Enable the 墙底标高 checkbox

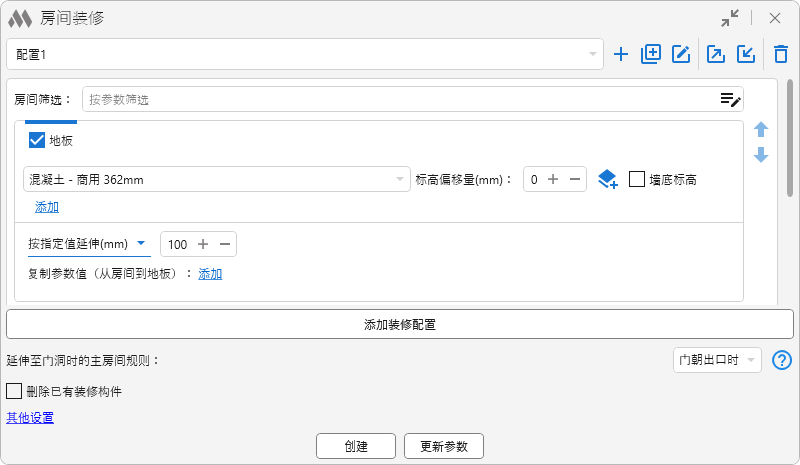[637, 180]
